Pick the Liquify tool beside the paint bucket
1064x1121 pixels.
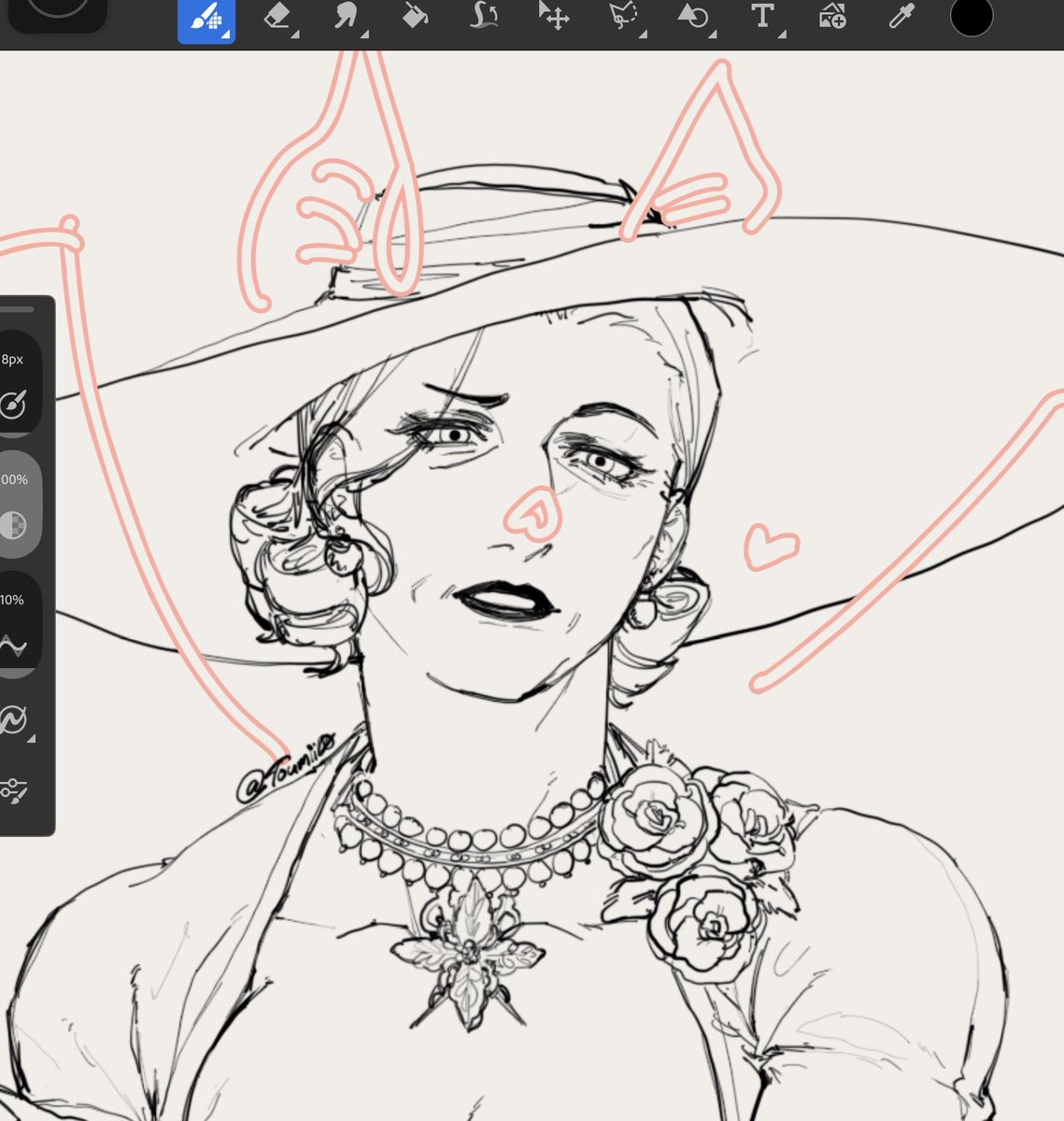click(484, 16)
